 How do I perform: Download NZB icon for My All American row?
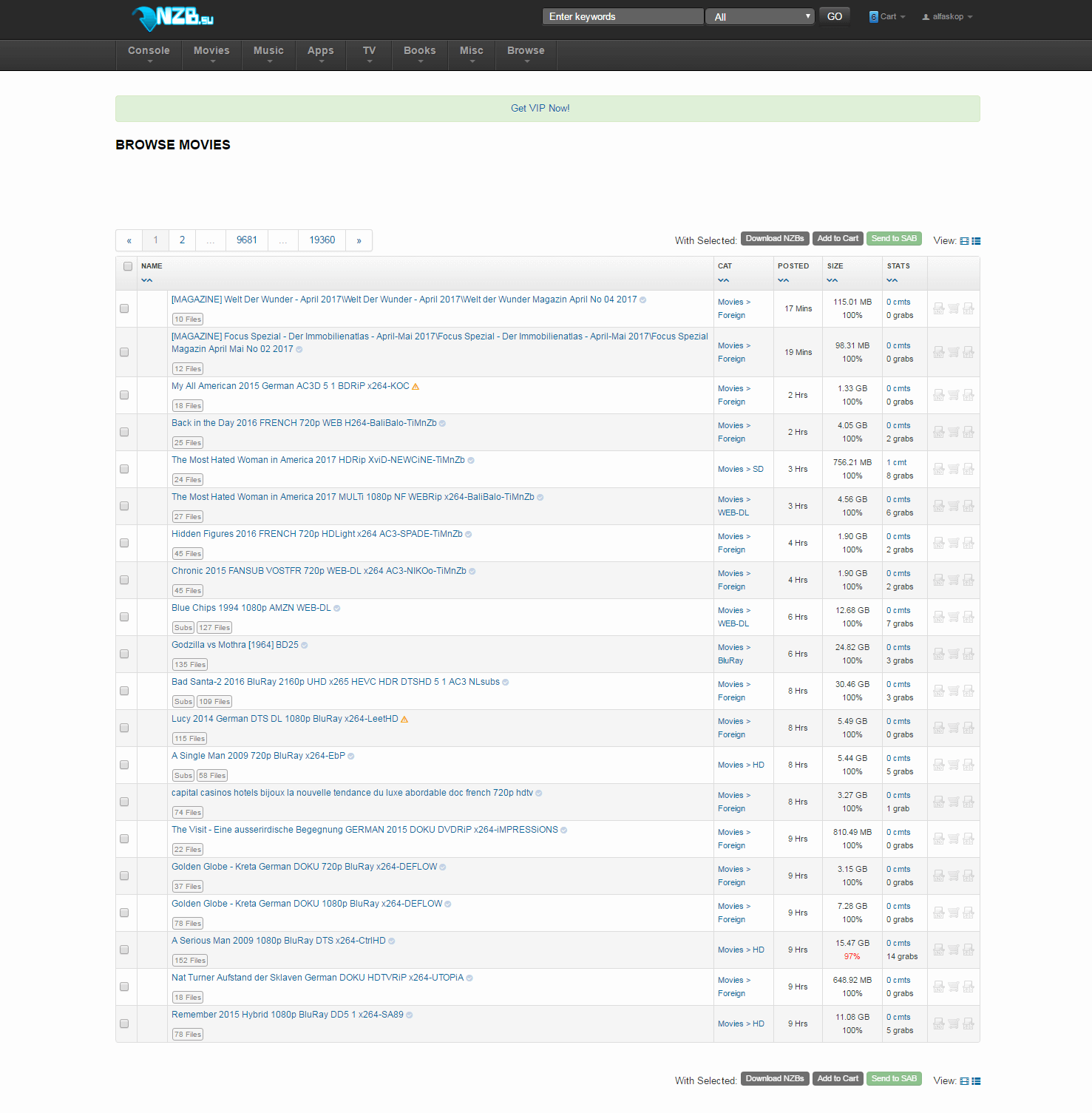coord(939,395)
